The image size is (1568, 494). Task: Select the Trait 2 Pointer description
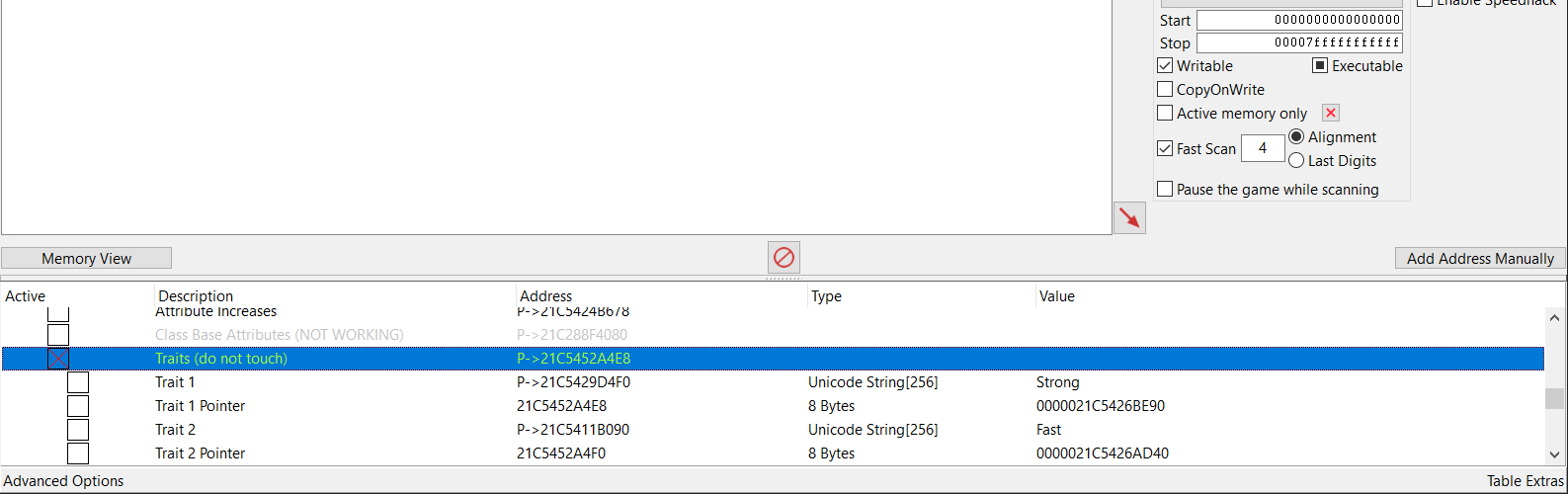pyautogui.click(x=200, y=453)
